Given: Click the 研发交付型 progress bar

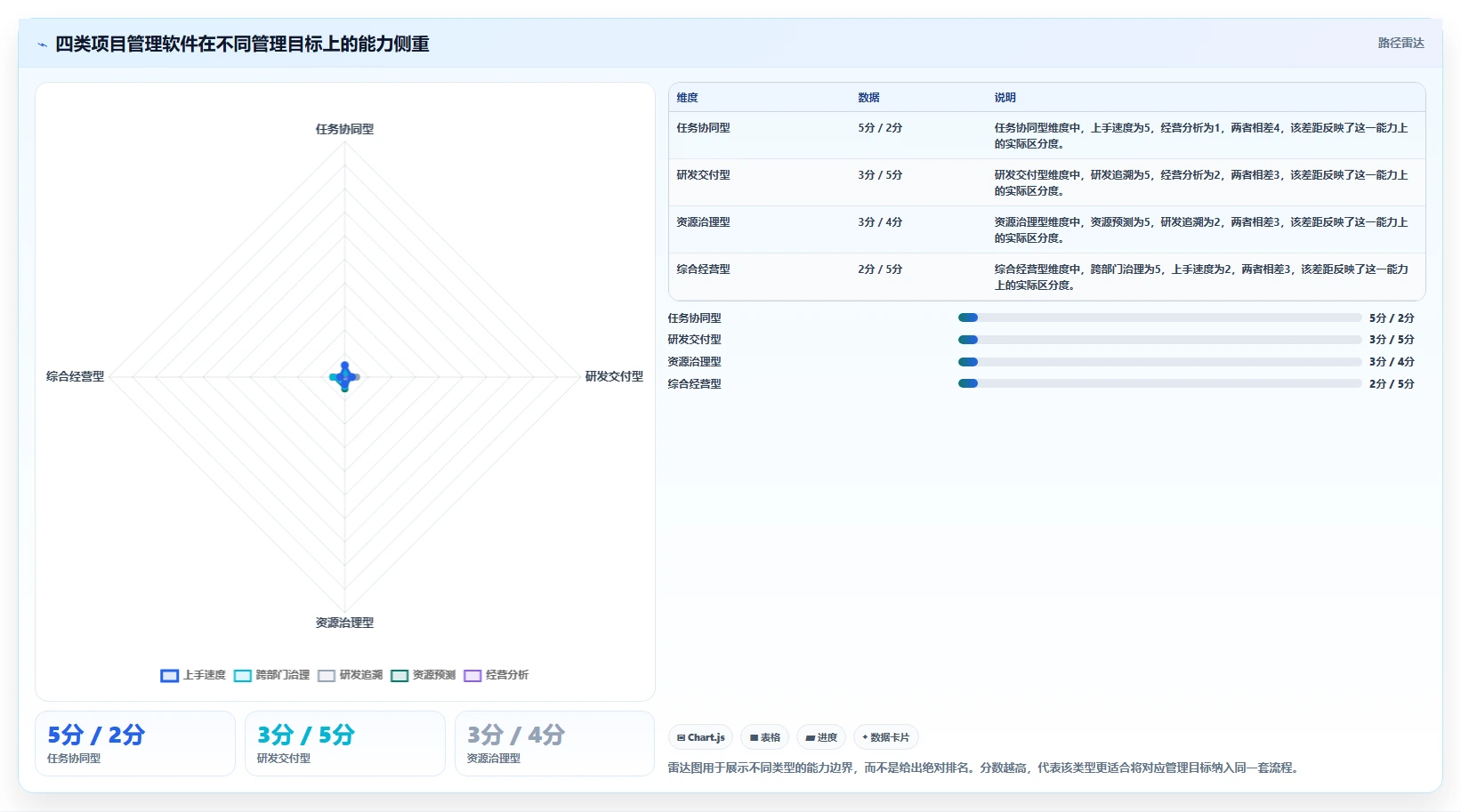Looking at the screenshot, I should [x=1159, y=340].
